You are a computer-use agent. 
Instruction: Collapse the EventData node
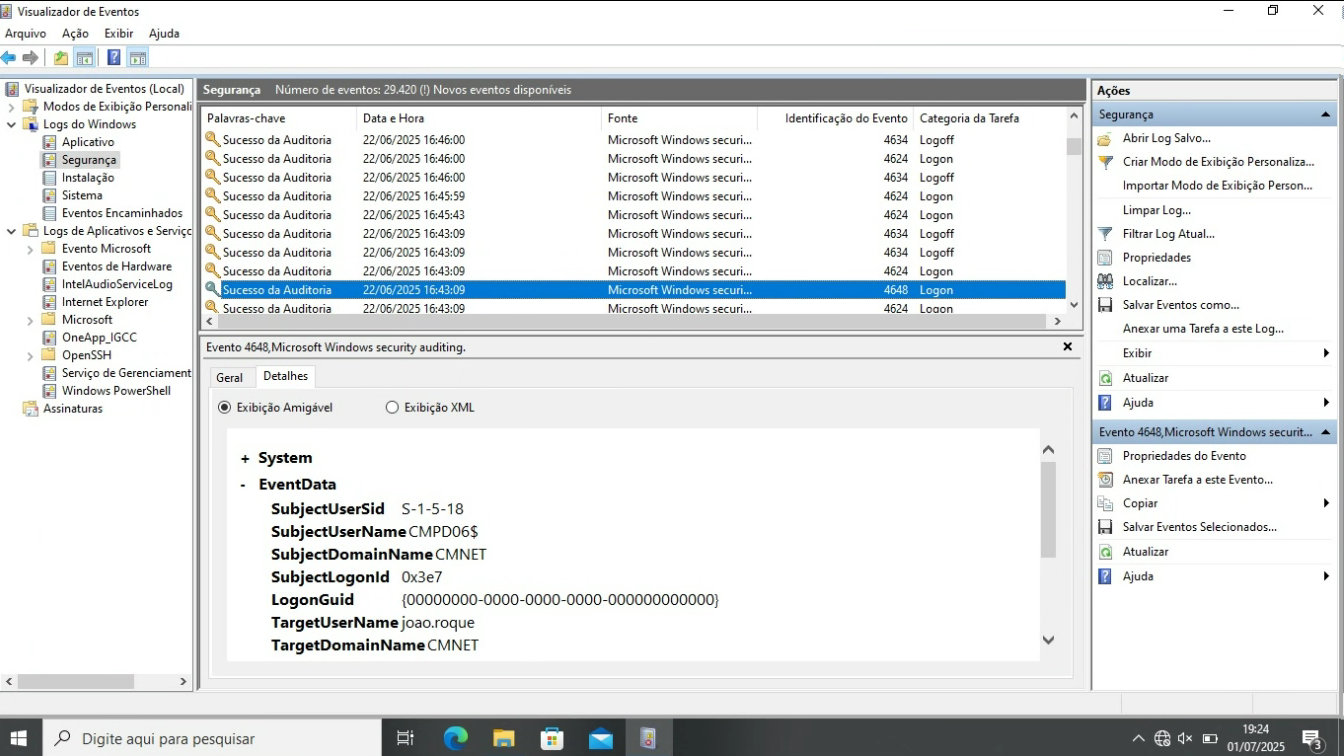pyautogui.click(x=244, y=484)
